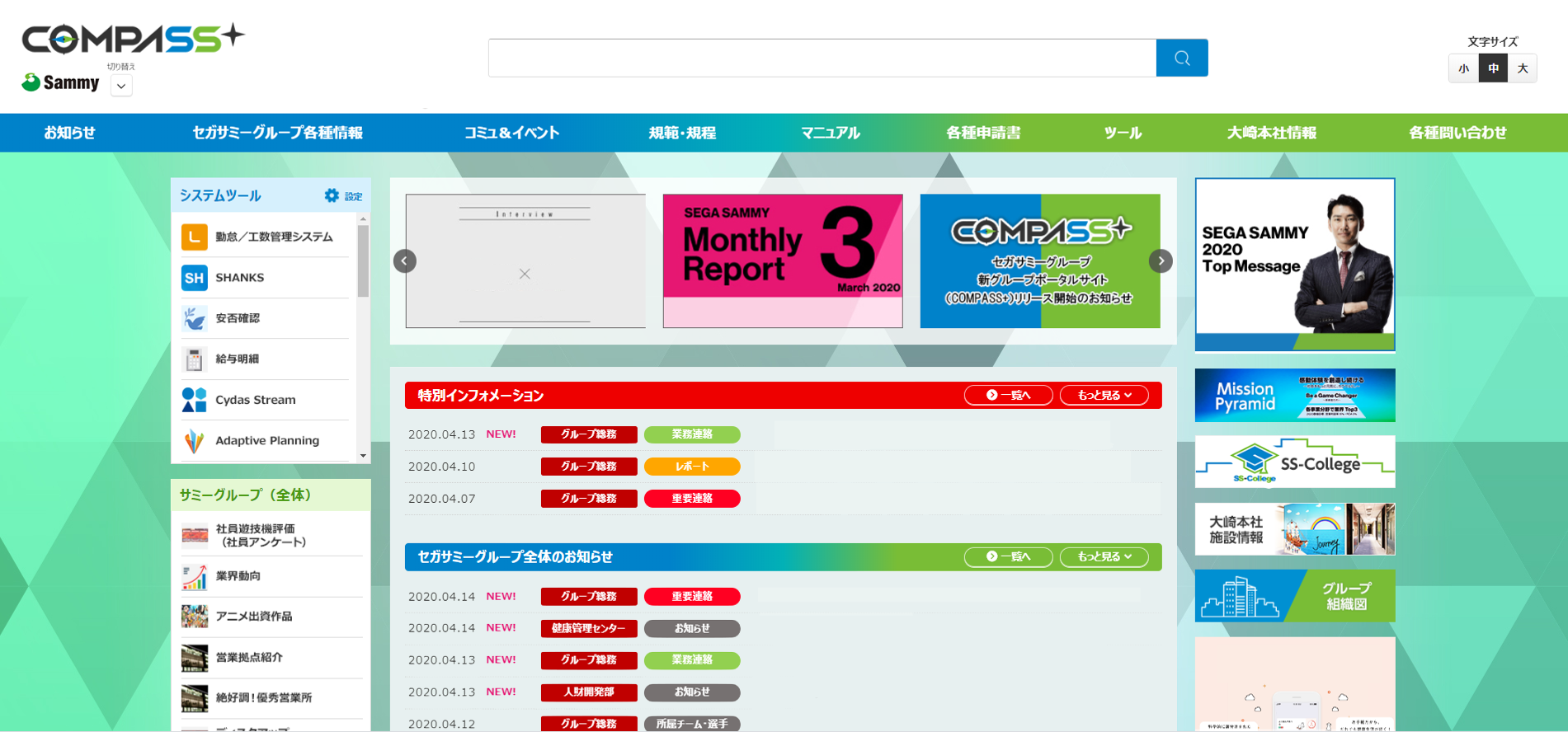Image resolution: width=1568 pixels, height=732 pixels.
Task: Select 中 font size option
Action: point(1493,68)
